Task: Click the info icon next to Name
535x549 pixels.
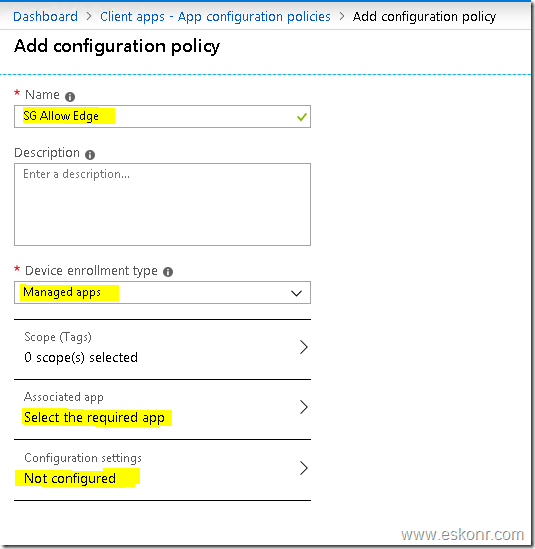Action: [70, 96]
